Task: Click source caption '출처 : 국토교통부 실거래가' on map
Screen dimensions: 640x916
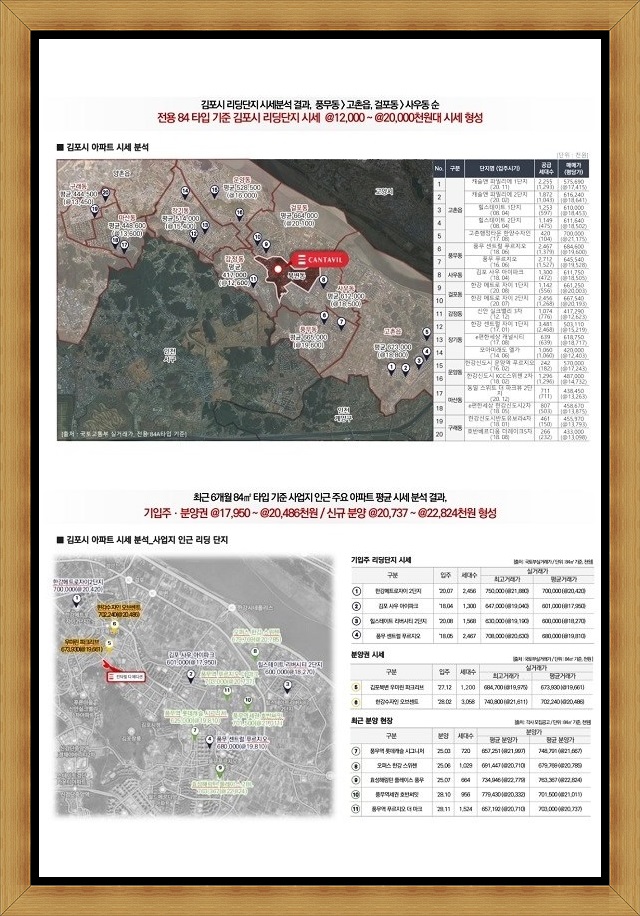Action: coord(123,434)
